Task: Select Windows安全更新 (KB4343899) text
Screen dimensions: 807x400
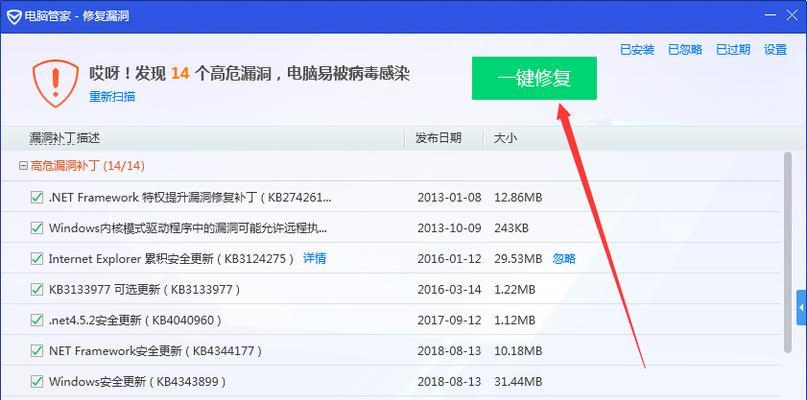Action: click(137, 381)
